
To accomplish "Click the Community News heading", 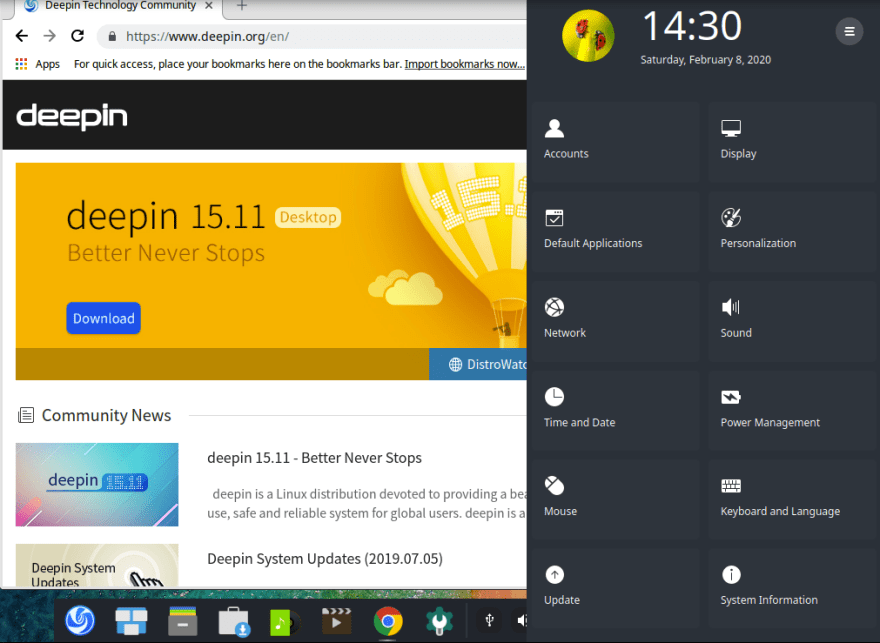I will click(106, 415).
